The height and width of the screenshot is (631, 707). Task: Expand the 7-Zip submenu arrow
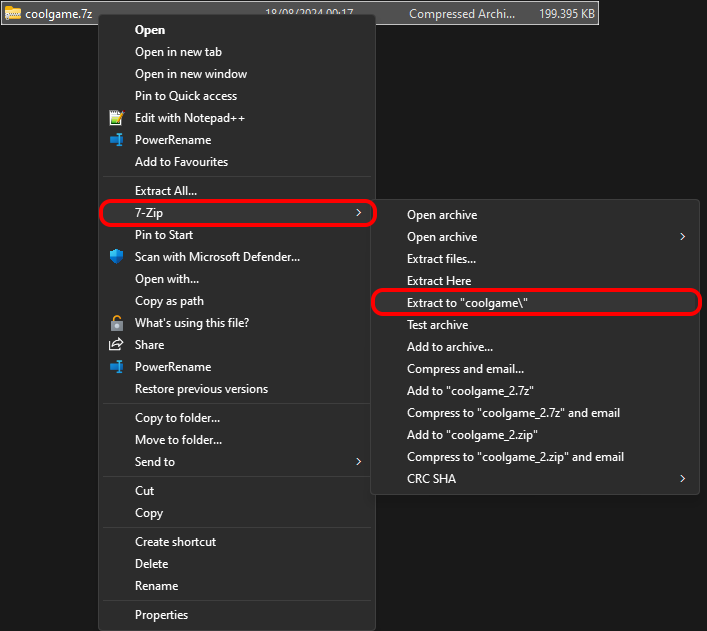click(358, 212)
